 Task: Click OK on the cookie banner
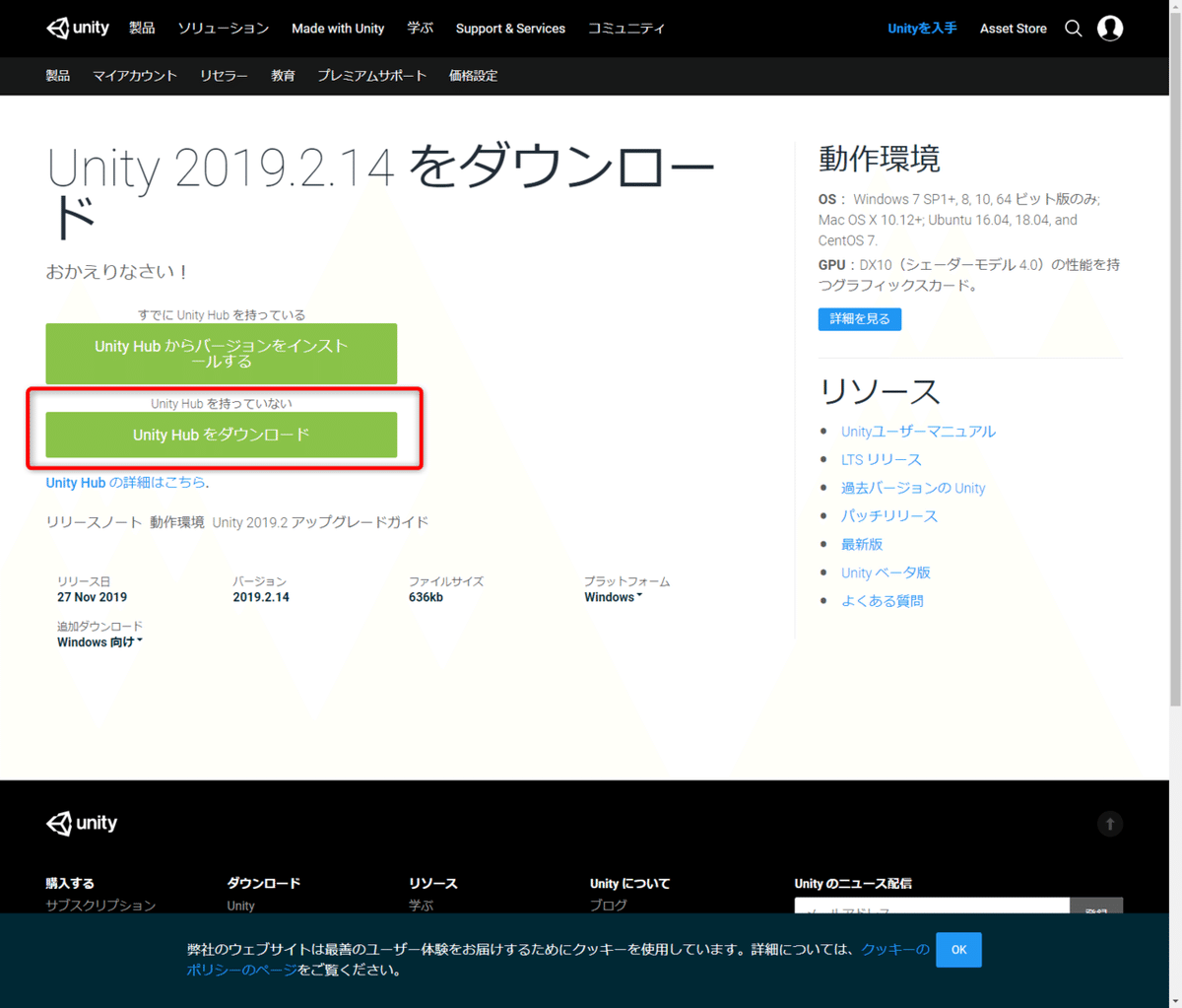point(958,950)
